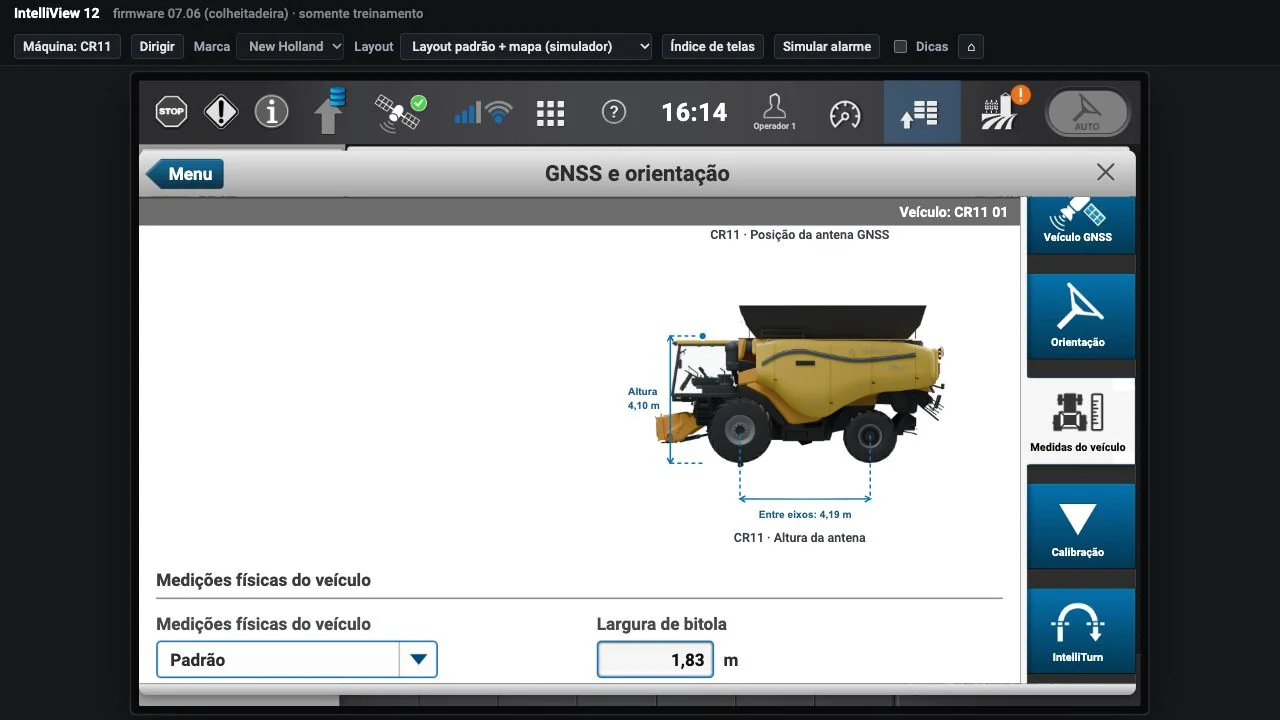The image size is (1280, 720).
Task: Click the Dirigir button
Action: coord(157,46)
